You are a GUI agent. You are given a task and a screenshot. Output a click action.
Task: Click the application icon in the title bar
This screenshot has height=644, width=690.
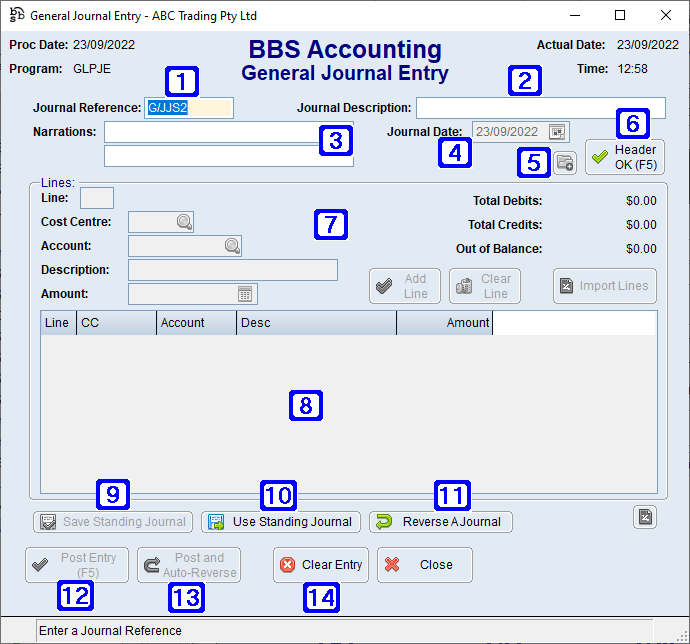tap(16, 16)
